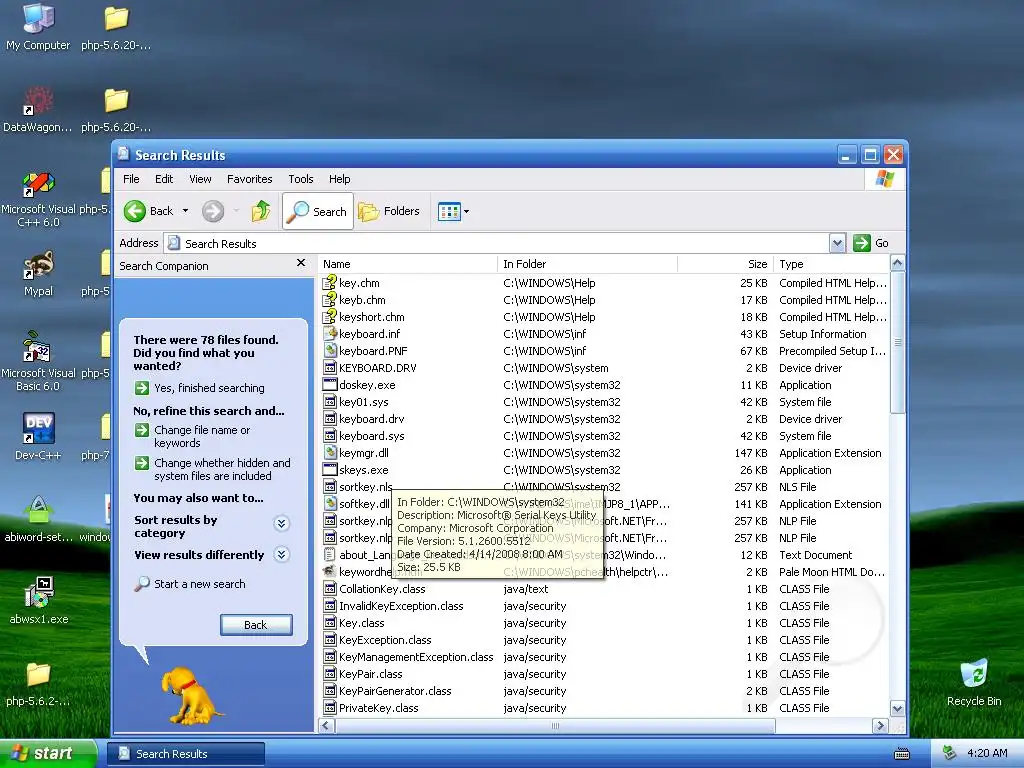Click Change whether hidden and system files included

point(212,469)
